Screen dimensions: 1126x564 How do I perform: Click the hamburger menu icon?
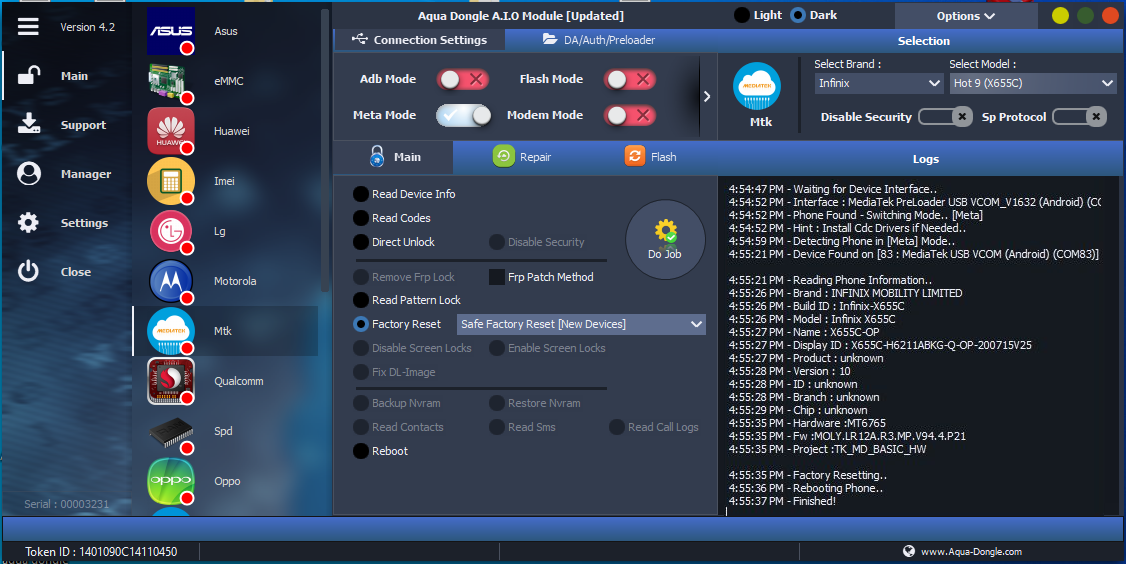click(28, 27)
